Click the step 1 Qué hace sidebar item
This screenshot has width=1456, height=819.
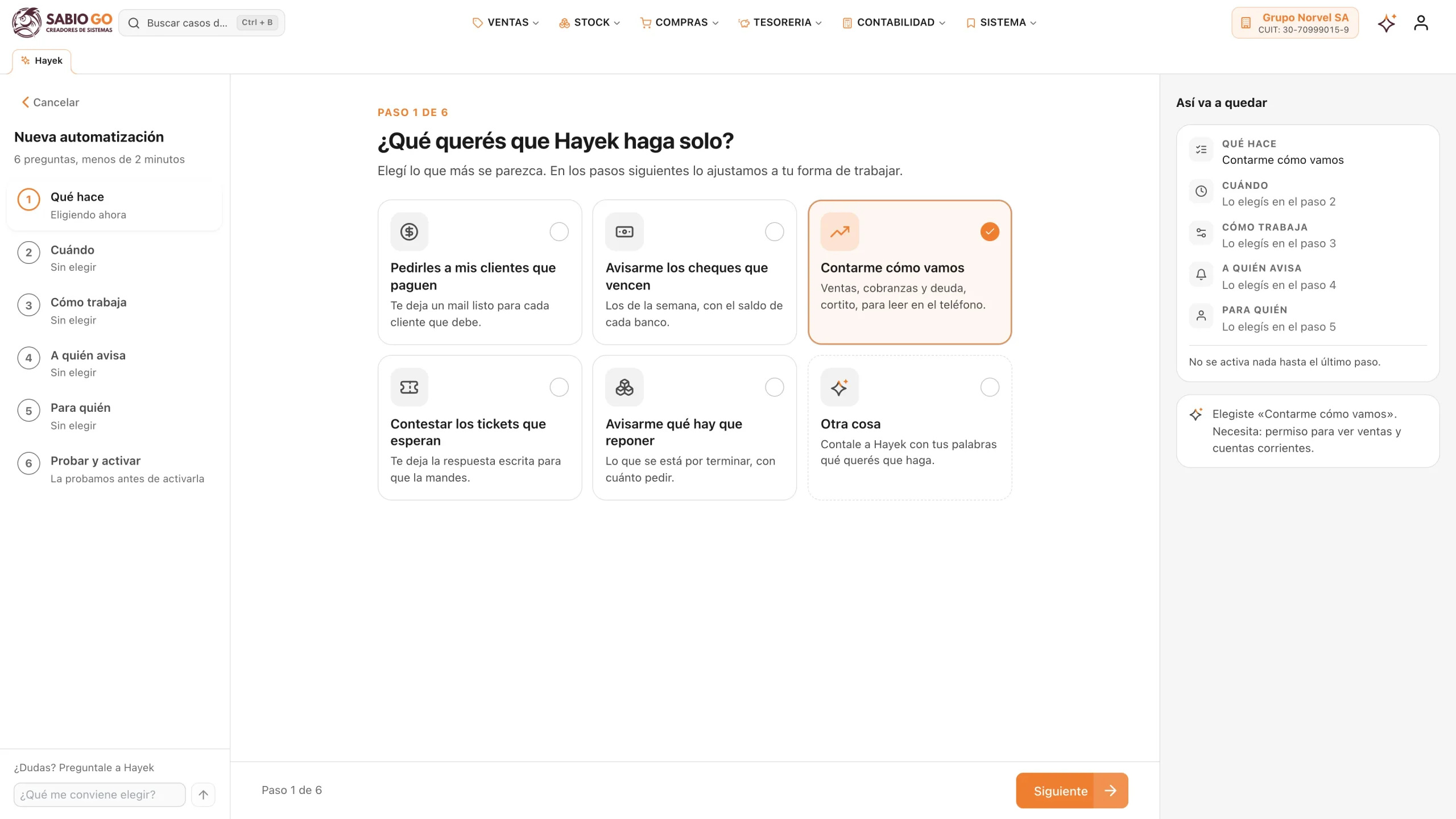[x=114, y=205]
